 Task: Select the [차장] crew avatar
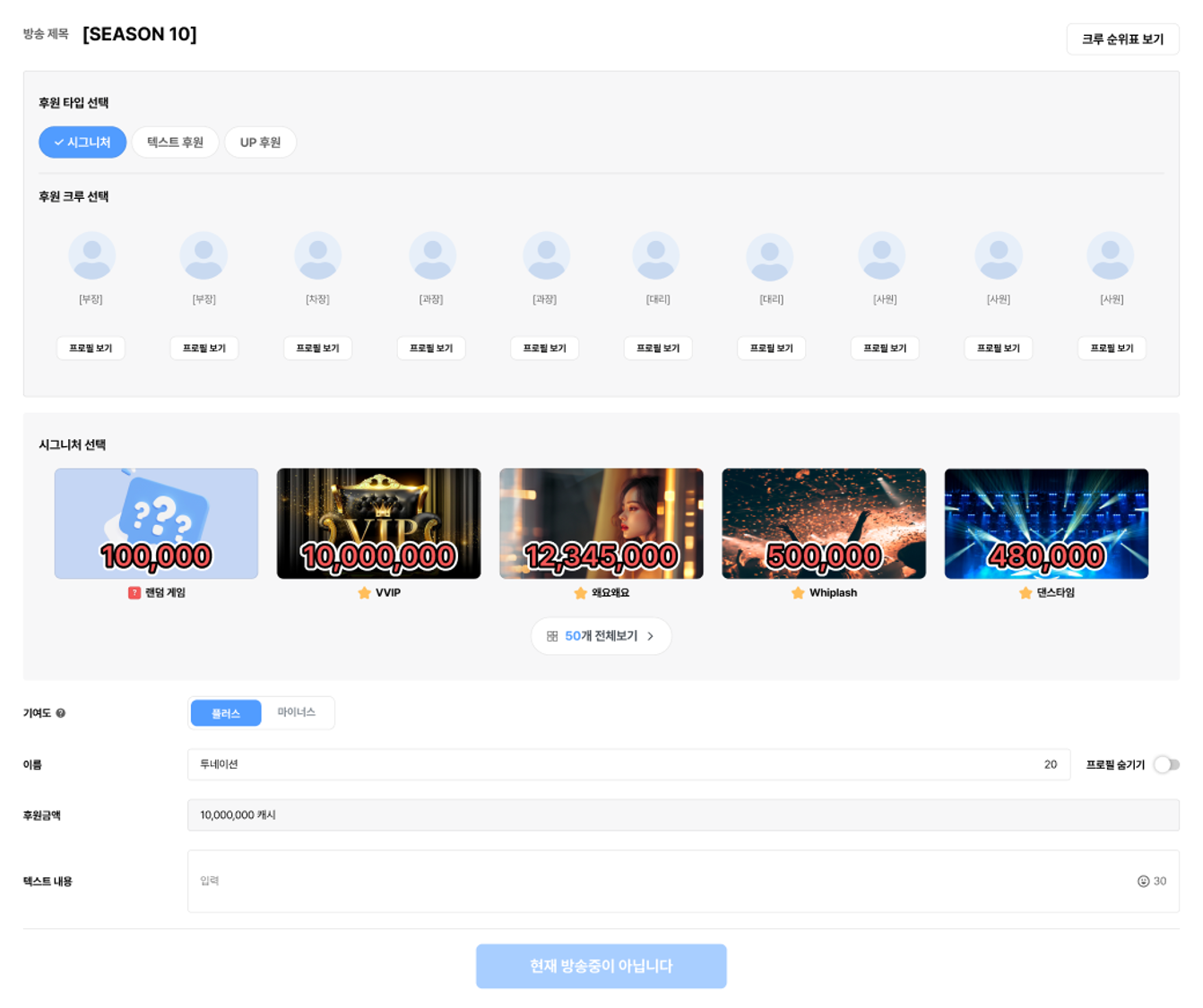click(318, 256)
